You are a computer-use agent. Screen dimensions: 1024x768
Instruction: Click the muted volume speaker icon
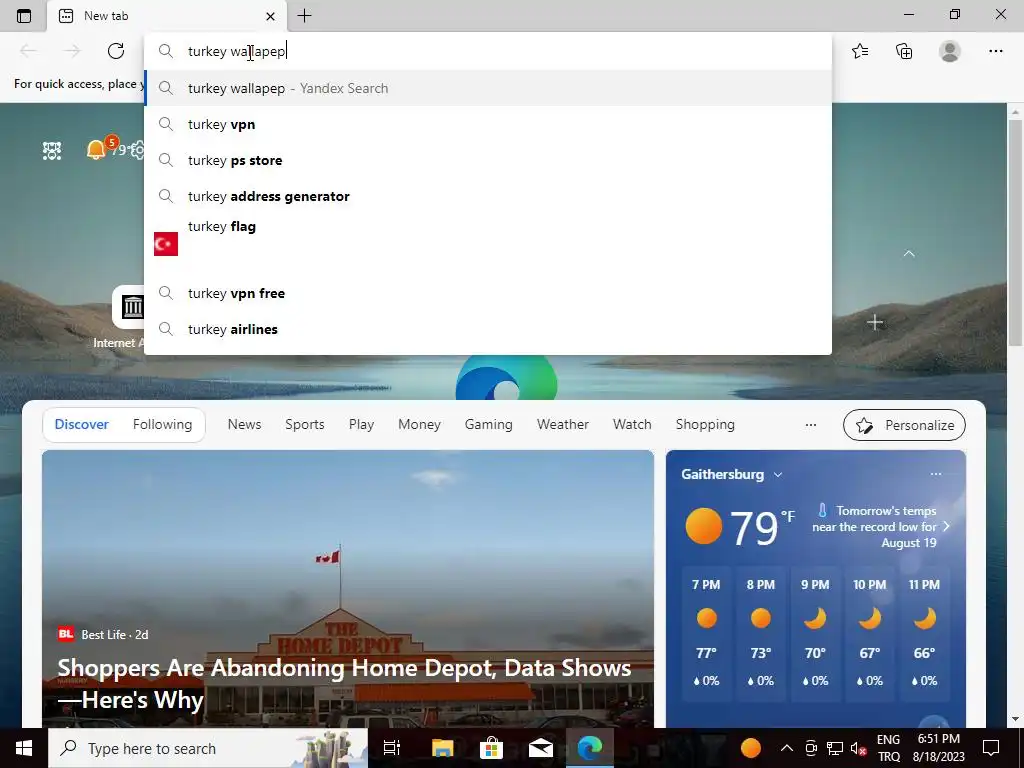[x=859, y=748]
